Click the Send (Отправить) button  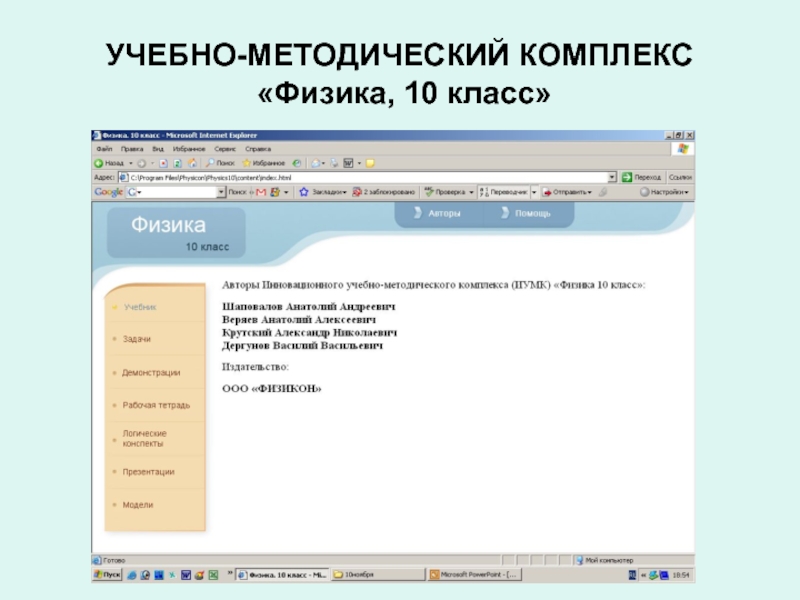tap(567, 192)
